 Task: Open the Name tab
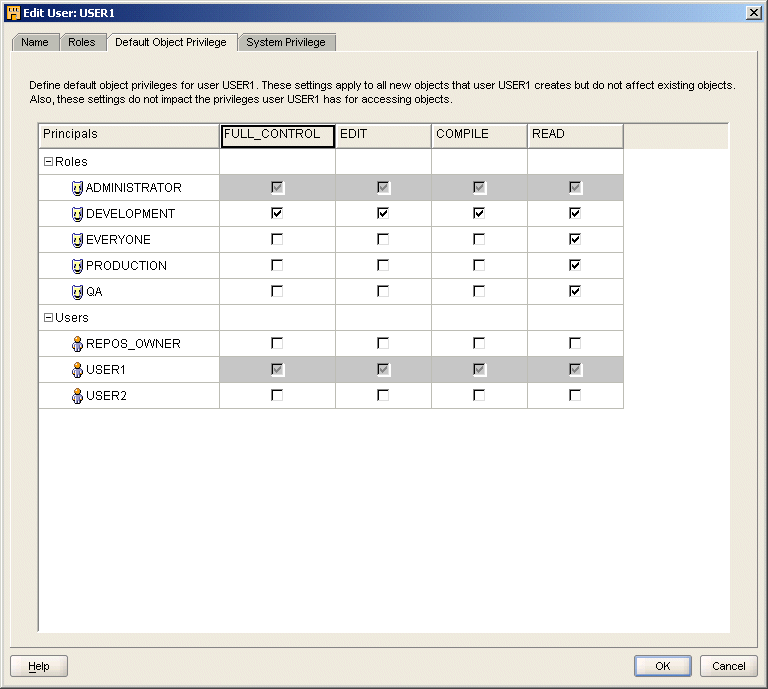35,43
